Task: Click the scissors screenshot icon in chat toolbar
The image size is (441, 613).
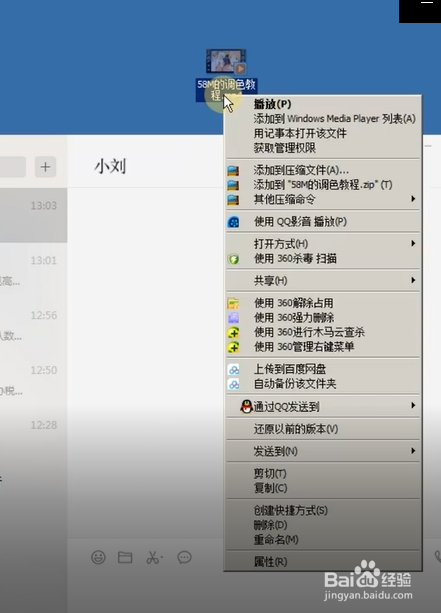Action: click(154, 557)
